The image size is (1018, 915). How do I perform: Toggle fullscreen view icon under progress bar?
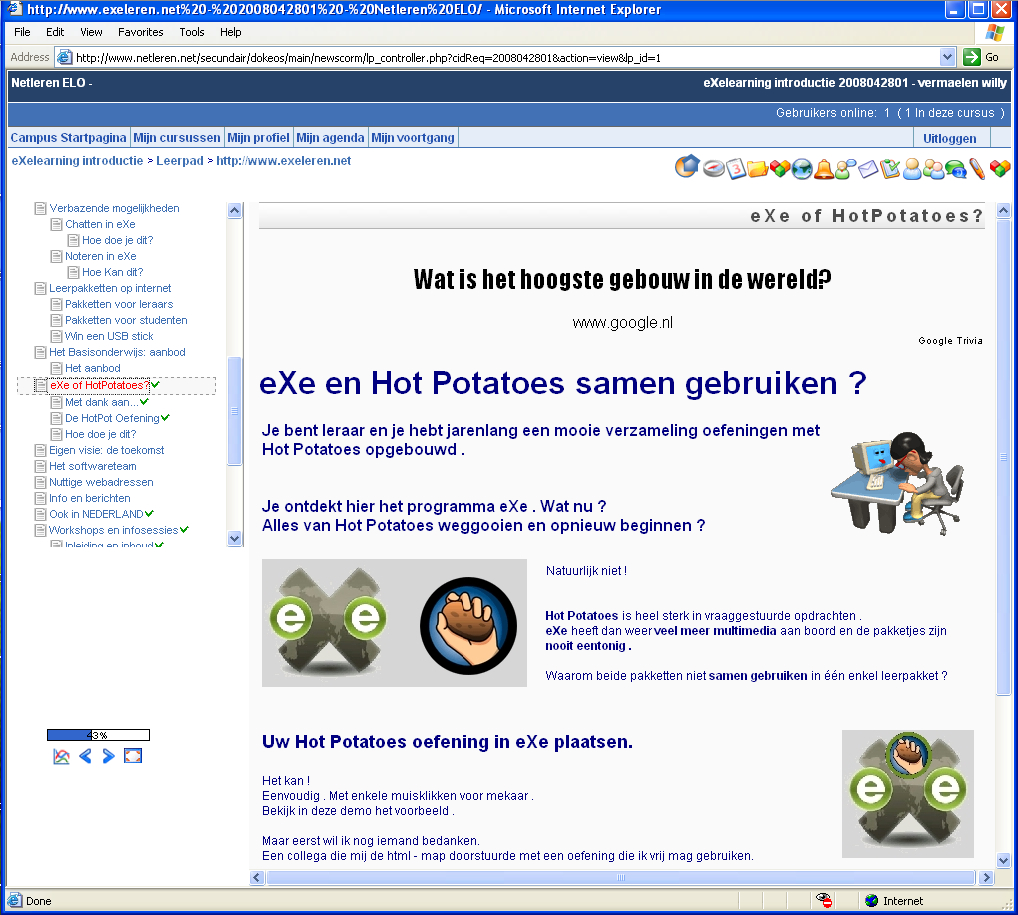[x=132, y=756]
